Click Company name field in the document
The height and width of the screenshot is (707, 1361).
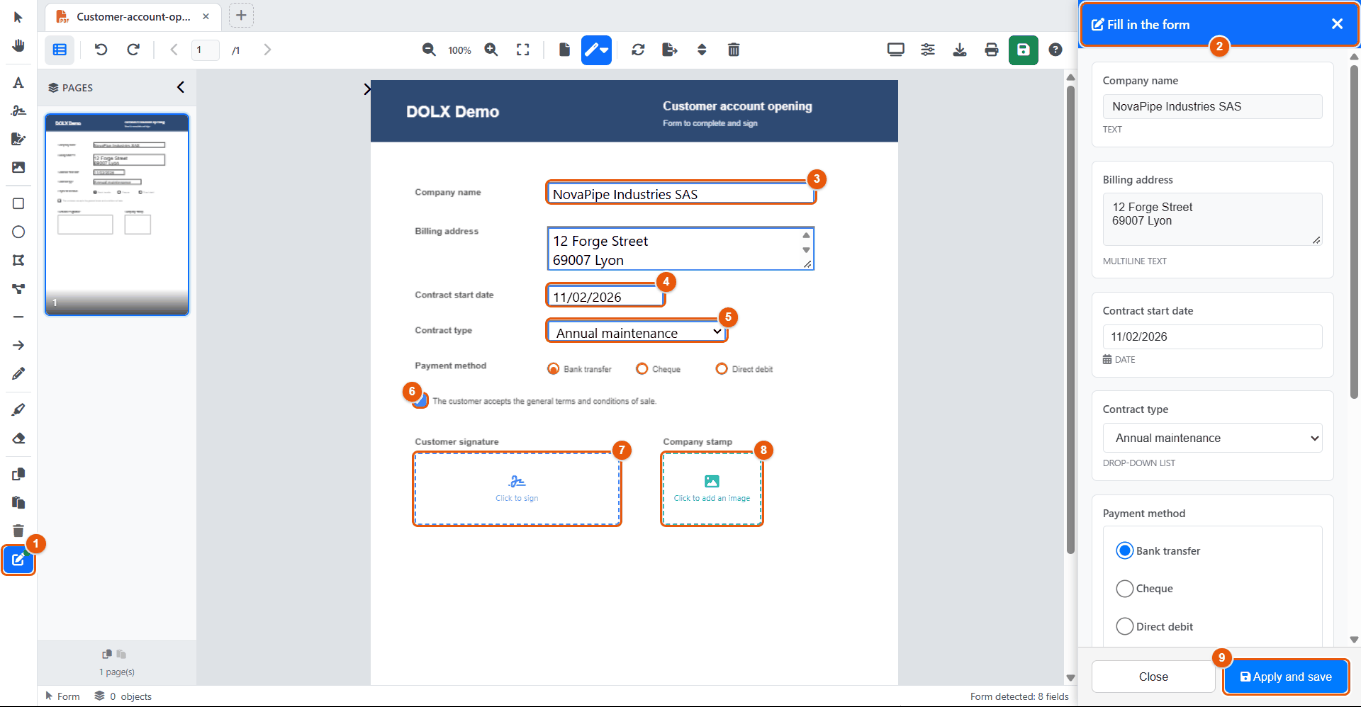point(681,193)
